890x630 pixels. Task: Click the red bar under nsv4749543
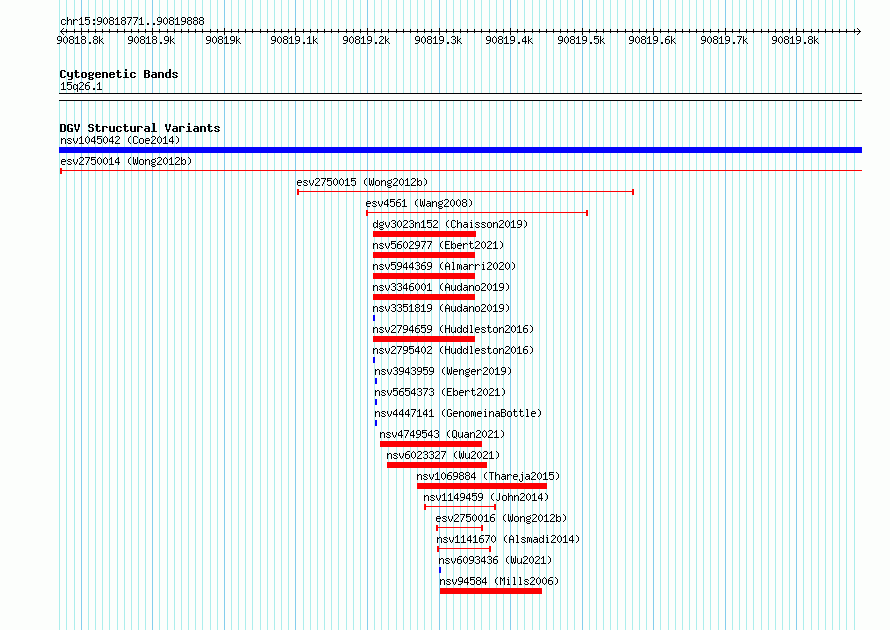tap(431, 444)
